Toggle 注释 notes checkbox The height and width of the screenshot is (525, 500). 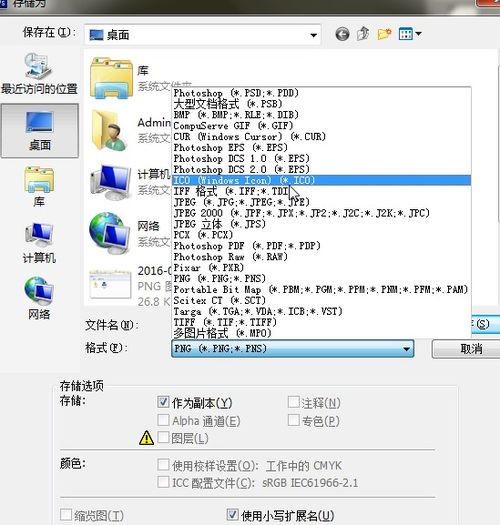coord(294,402)
